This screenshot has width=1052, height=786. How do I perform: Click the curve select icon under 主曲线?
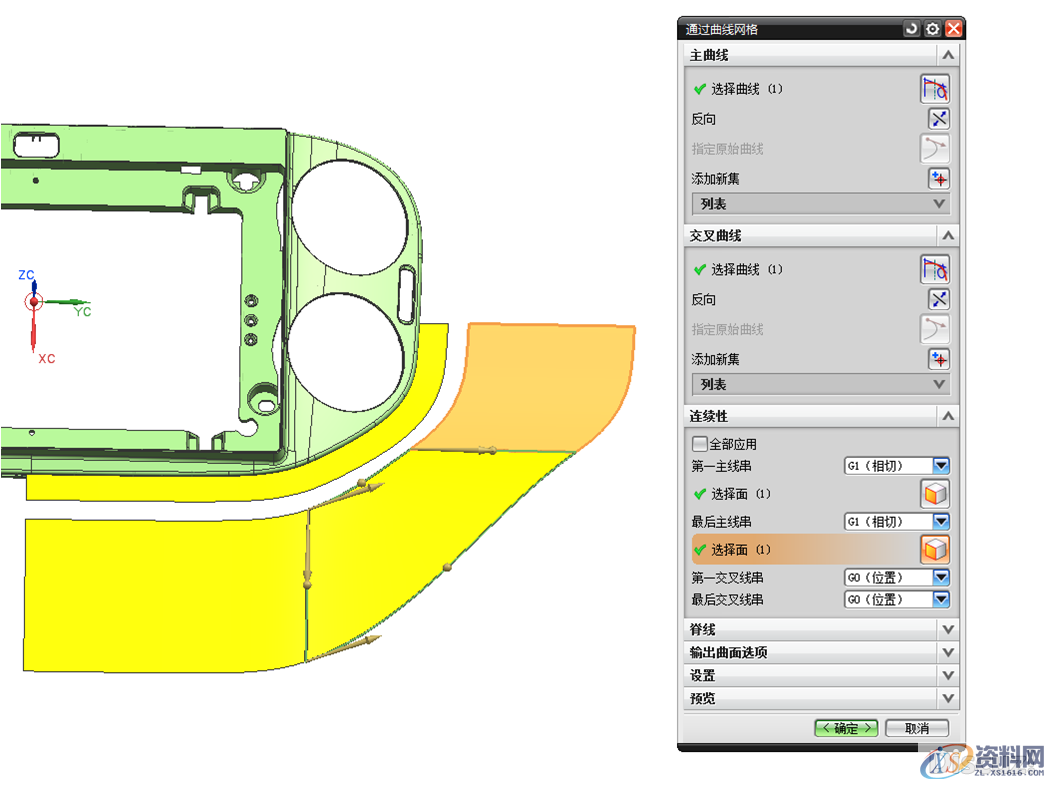point(934,89)
